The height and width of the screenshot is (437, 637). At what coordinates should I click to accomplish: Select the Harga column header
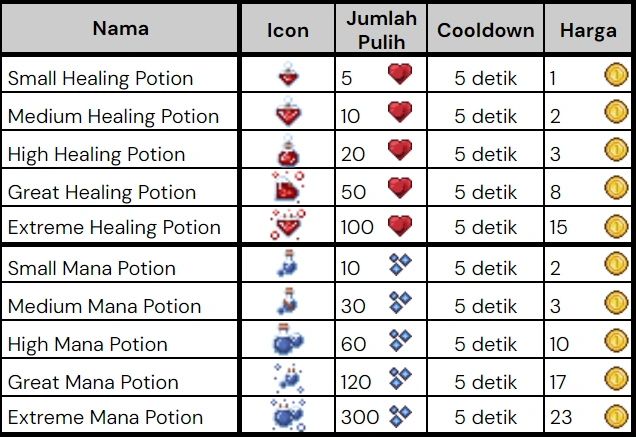click(x=588, y=30)
